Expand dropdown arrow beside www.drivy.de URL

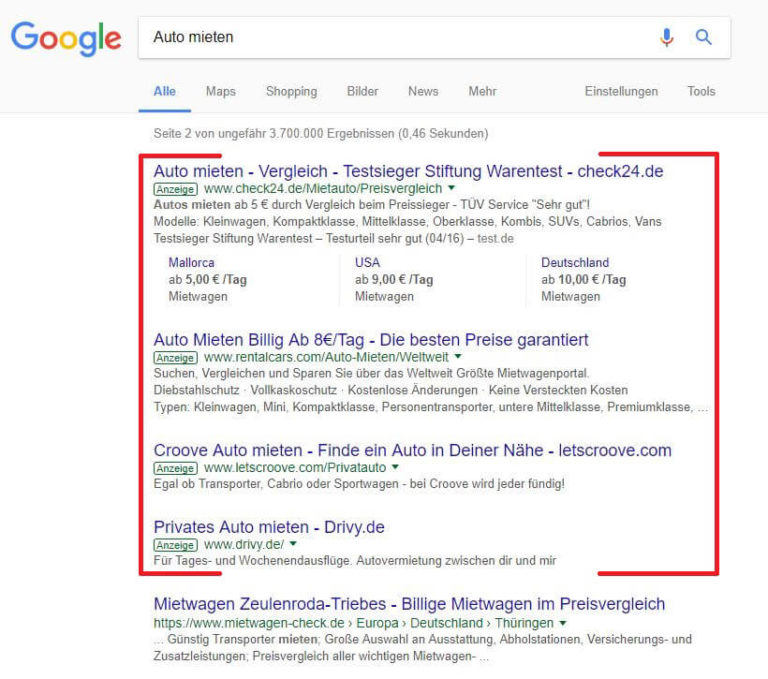coord(293,544)
